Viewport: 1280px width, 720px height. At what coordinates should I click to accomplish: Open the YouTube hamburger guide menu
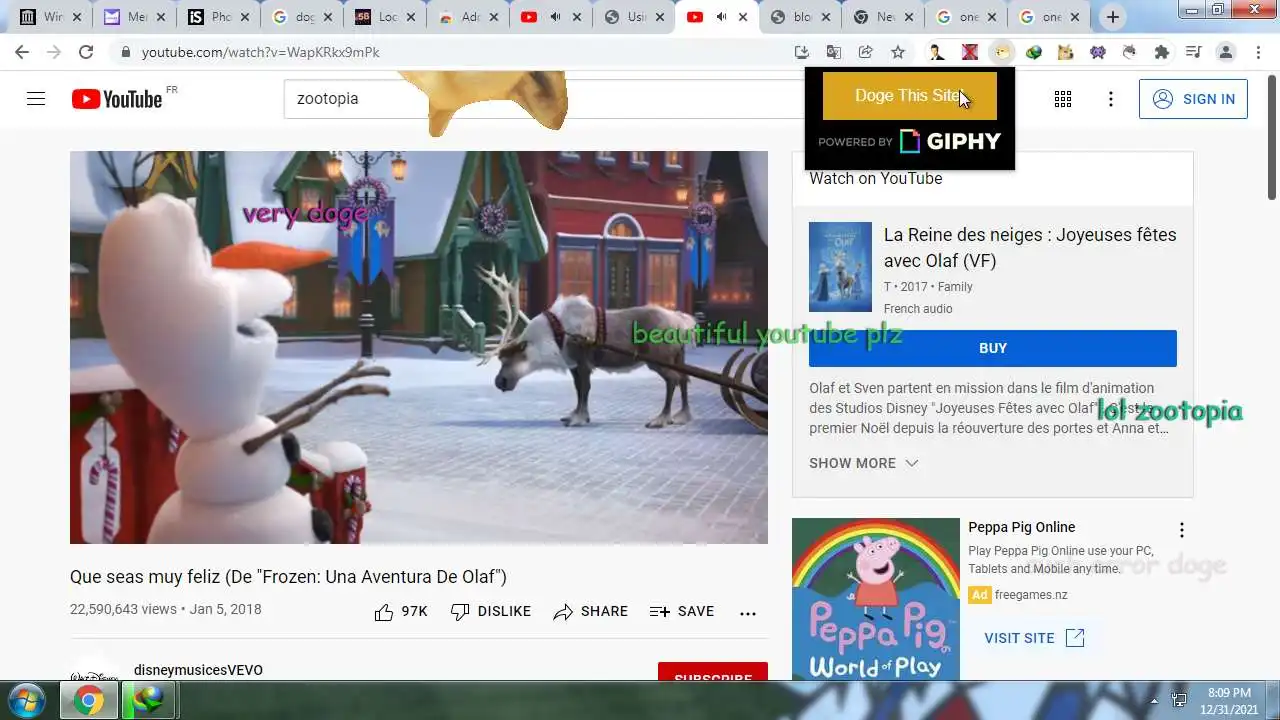pyautogui.click(x=36, y=99)
